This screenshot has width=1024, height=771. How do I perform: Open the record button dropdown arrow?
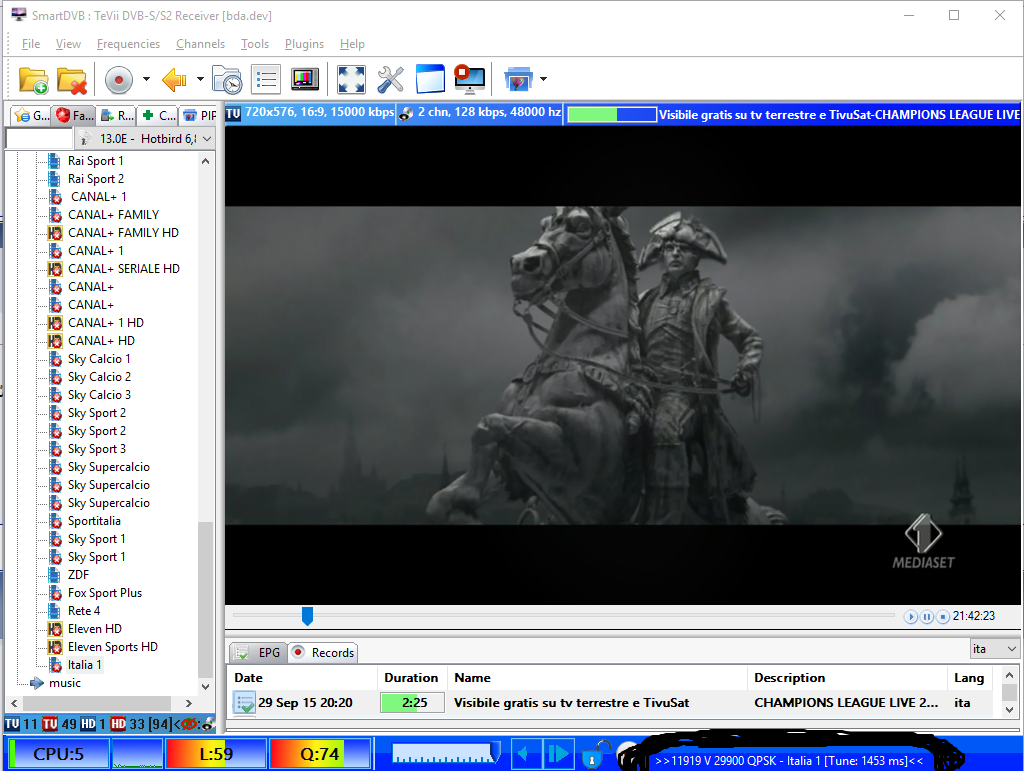pyautogui.click(x=146, y=80)
